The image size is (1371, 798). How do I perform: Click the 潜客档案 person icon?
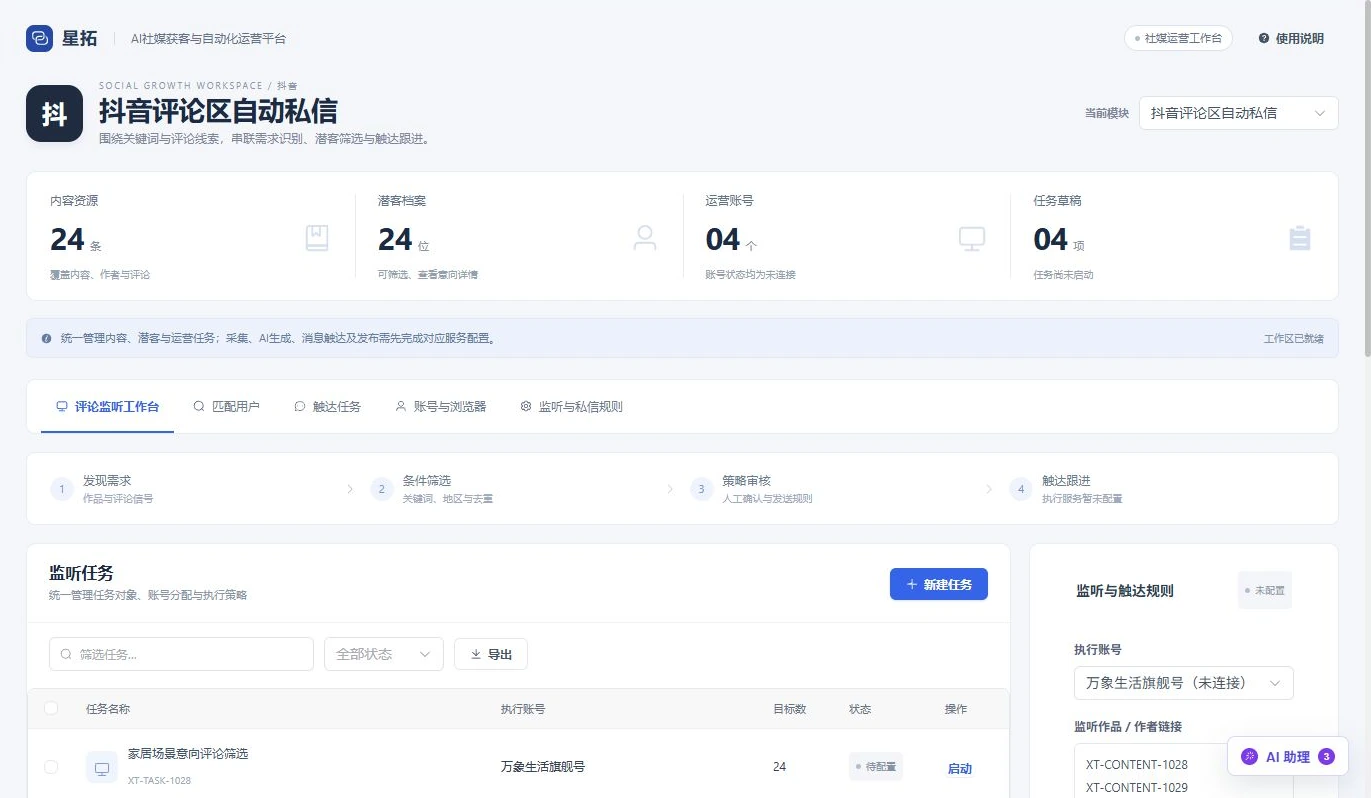coord(645,238)
